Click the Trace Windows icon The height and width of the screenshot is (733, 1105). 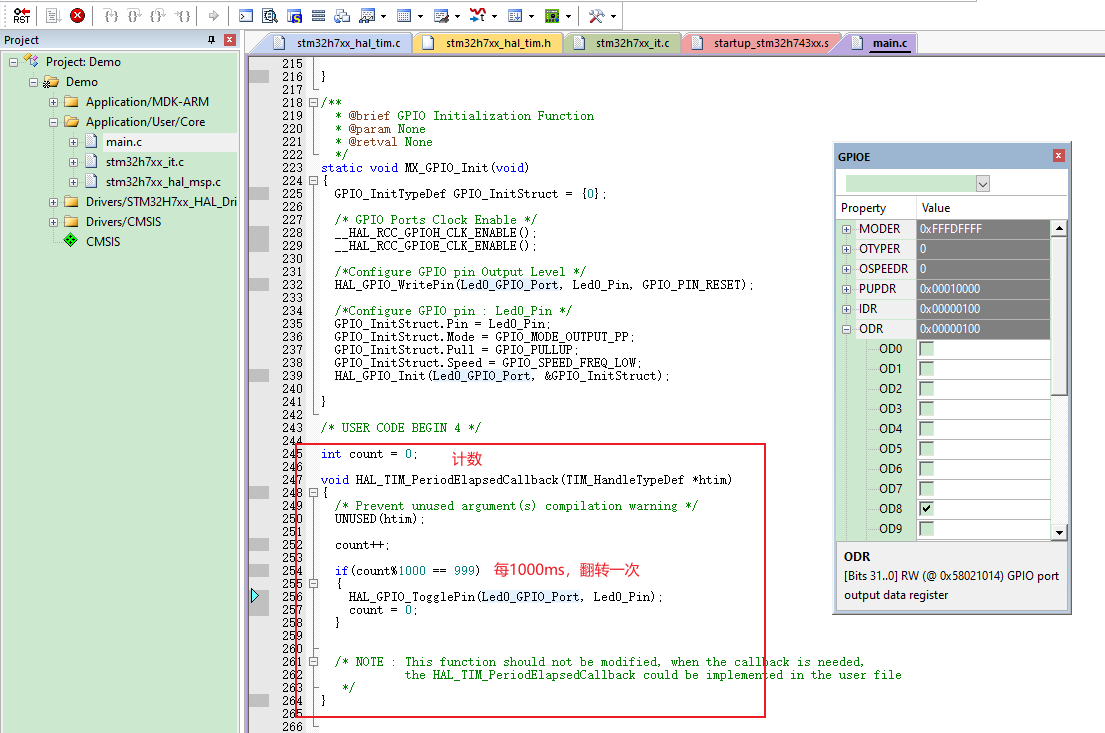coord(515,16)
